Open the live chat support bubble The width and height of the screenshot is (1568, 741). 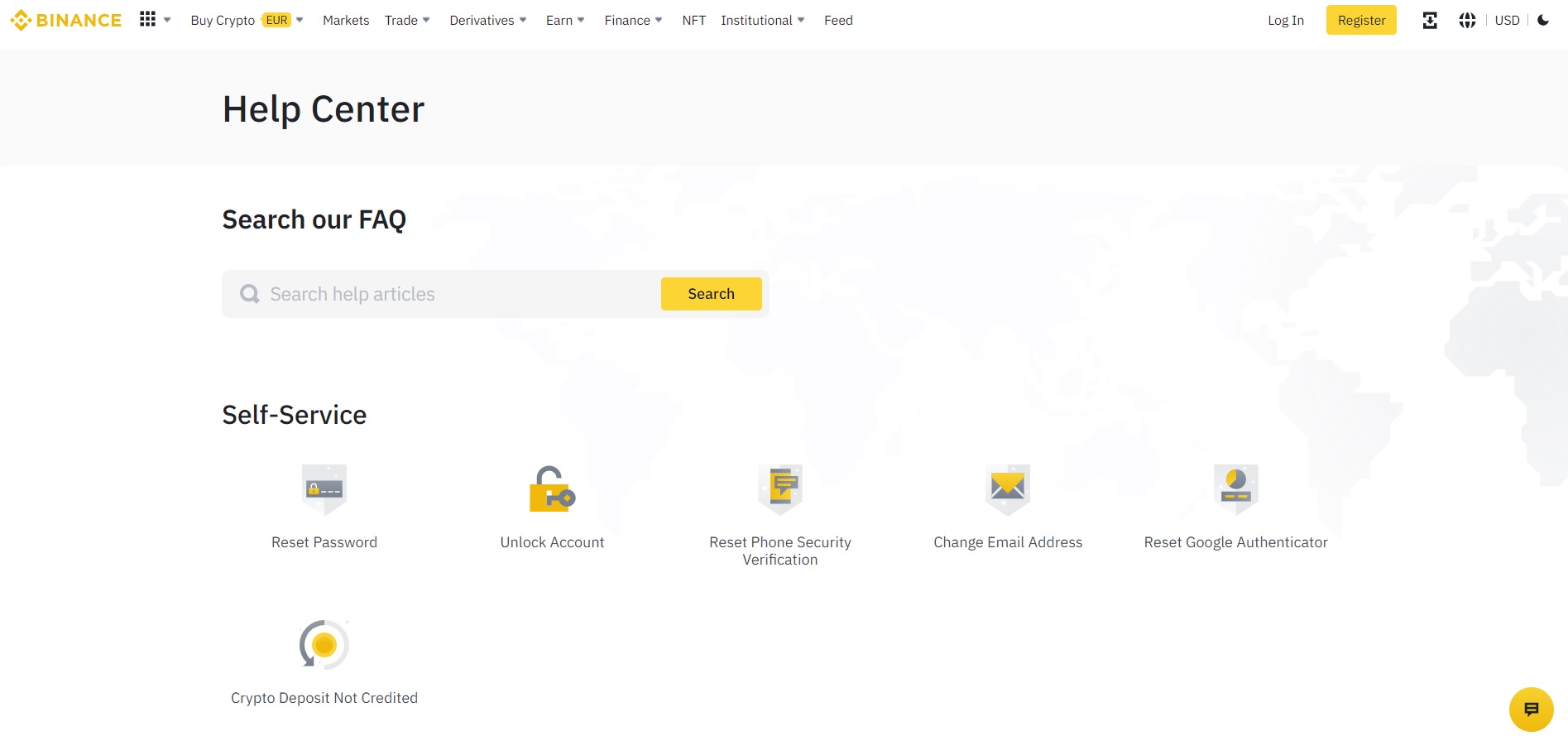1532,710
